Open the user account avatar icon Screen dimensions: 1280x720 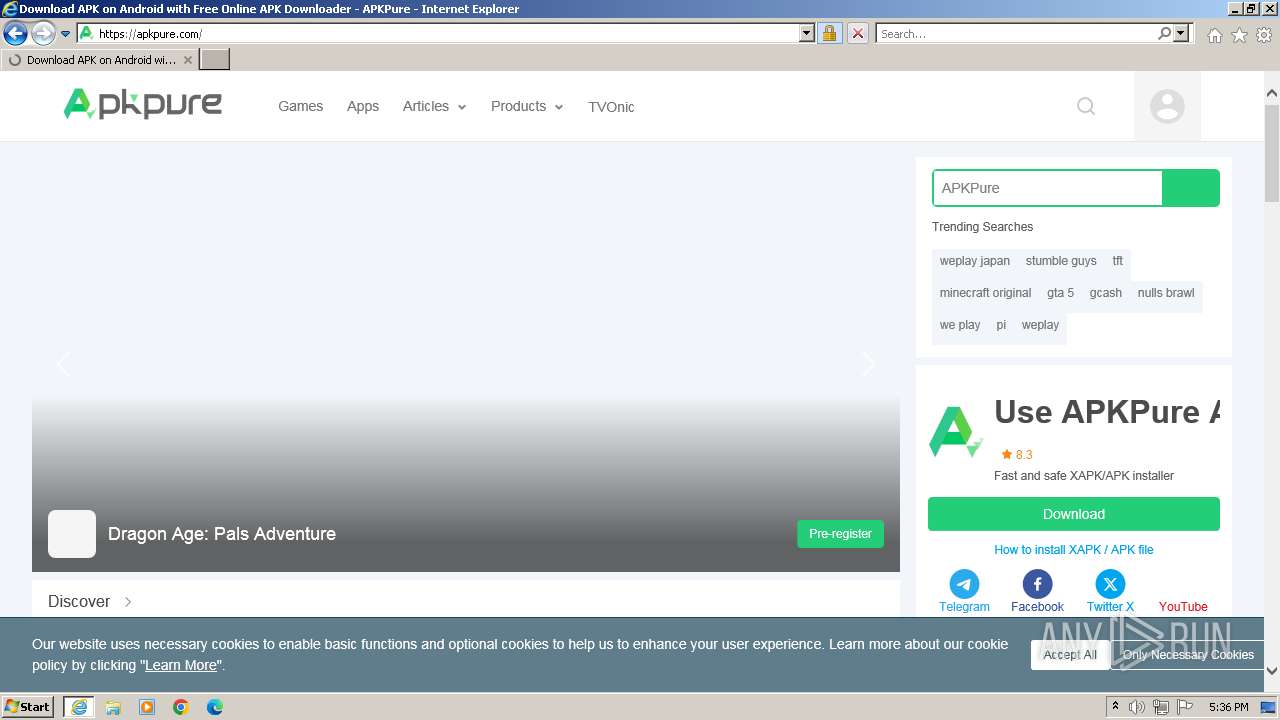(1167, 106)
